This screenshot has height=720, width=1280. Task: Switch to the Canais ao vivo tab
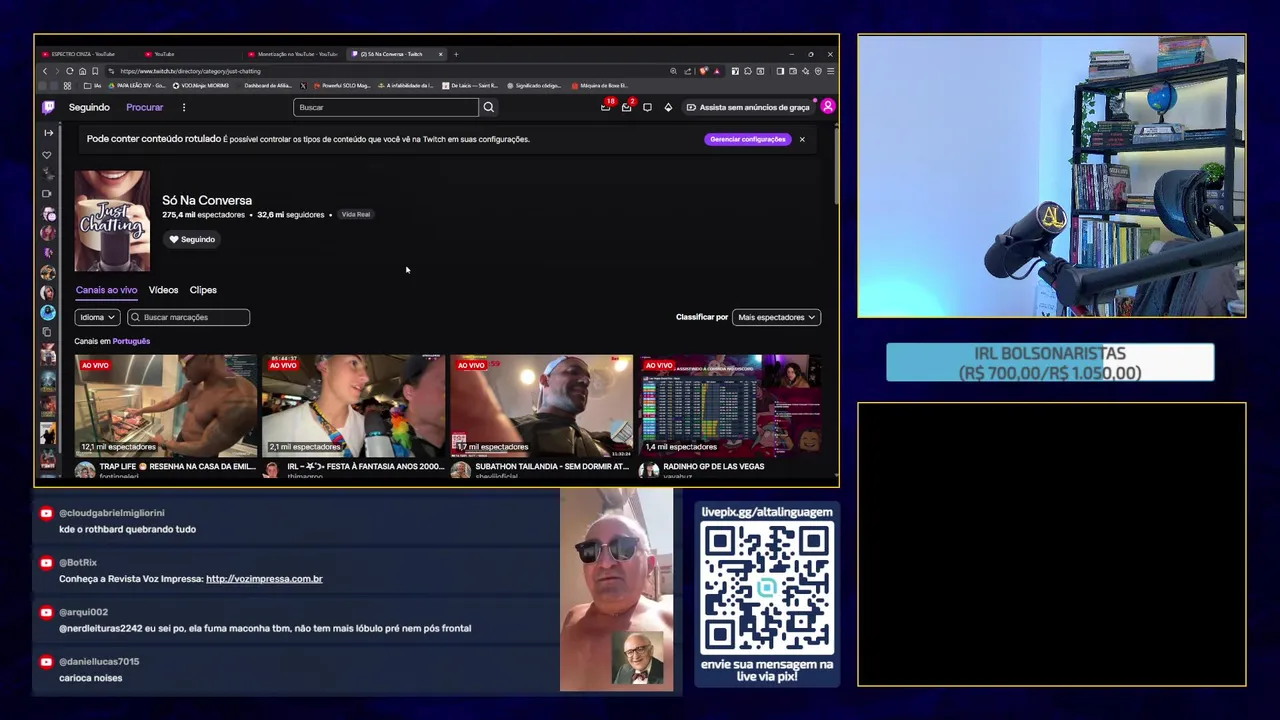(106, 290)
